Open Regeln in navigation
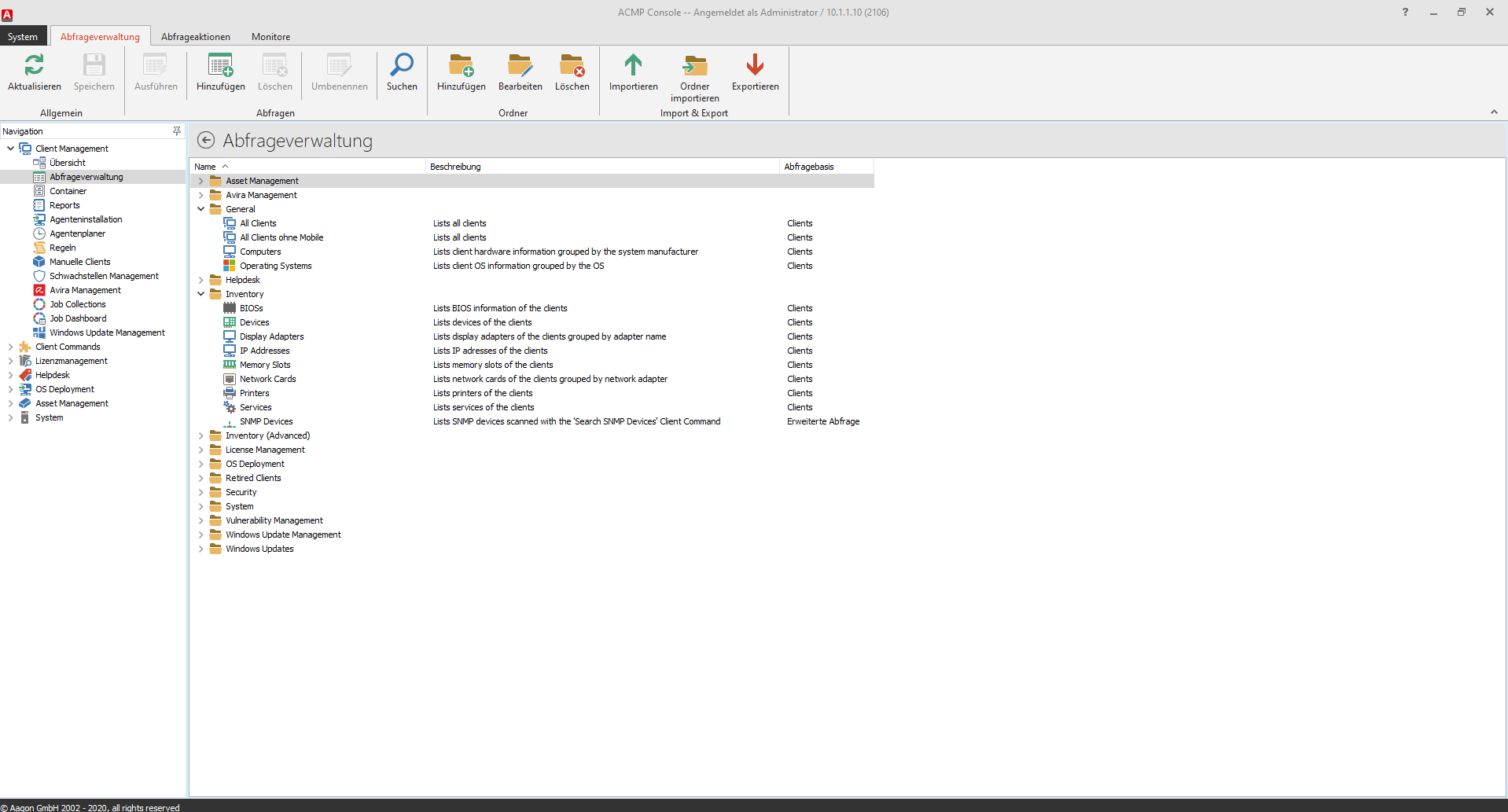 click(63, 248)
